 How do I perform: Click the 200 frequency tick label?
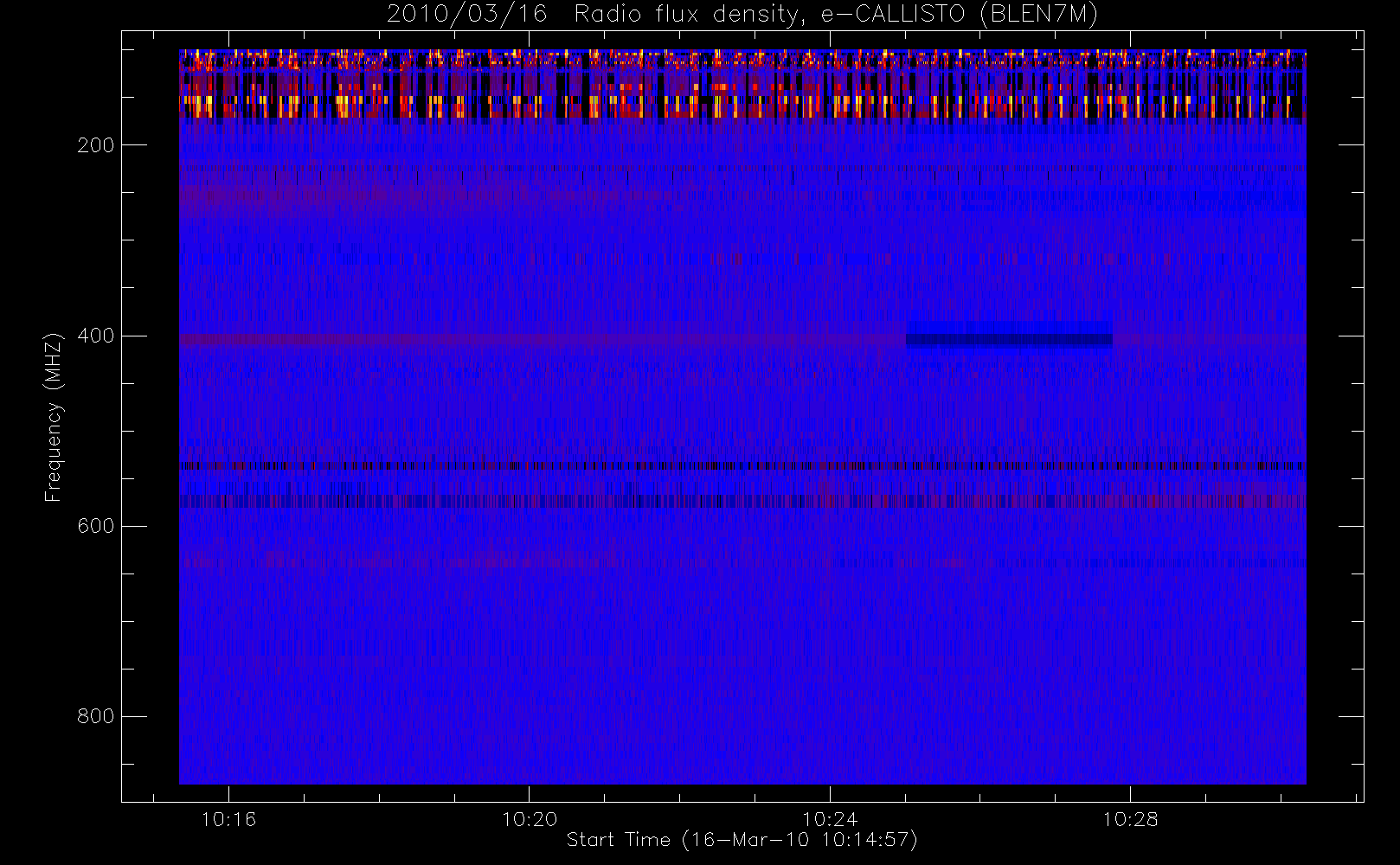[95, 145]
